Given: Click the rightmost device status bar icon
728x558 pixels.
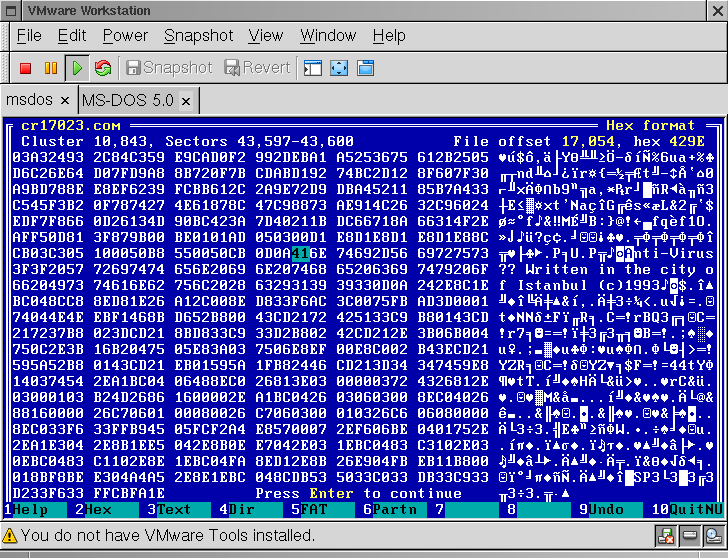Looking at the screenshot, I should click(x=713, y=536).
